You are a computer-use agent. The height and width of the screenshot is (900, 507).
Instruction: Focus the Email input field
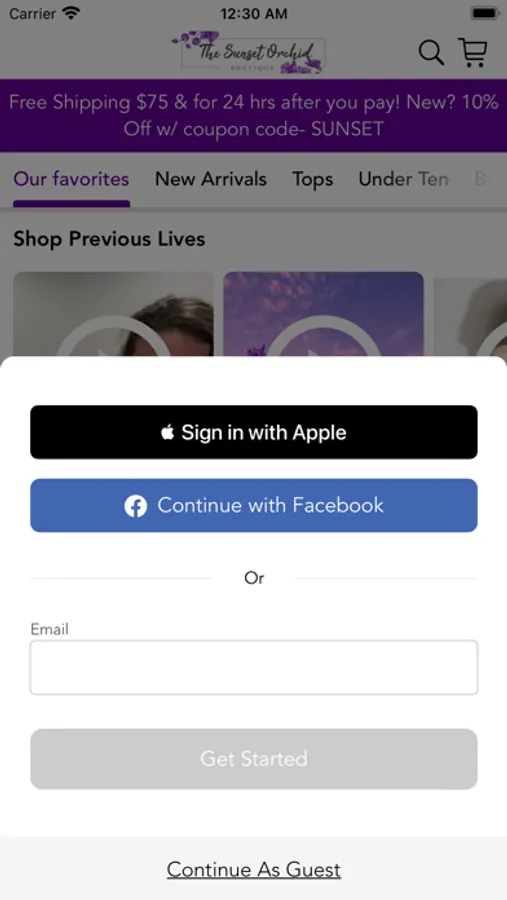pyautogui.click(x=254, y=668)
